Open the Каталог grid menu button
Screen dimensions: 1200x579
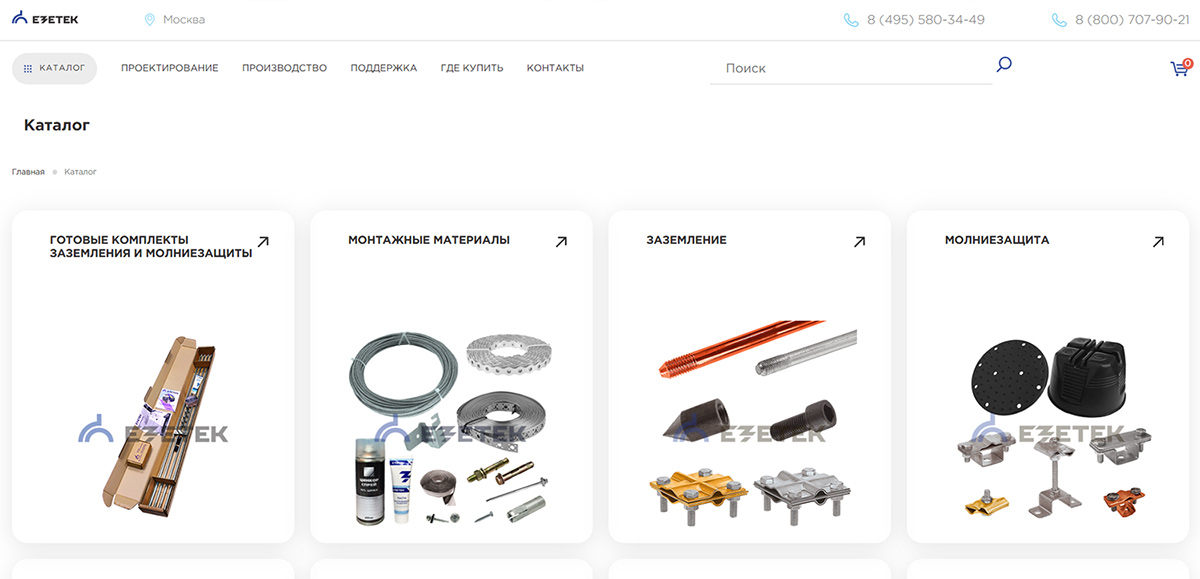pyautogui.click(x=54, y=68)
